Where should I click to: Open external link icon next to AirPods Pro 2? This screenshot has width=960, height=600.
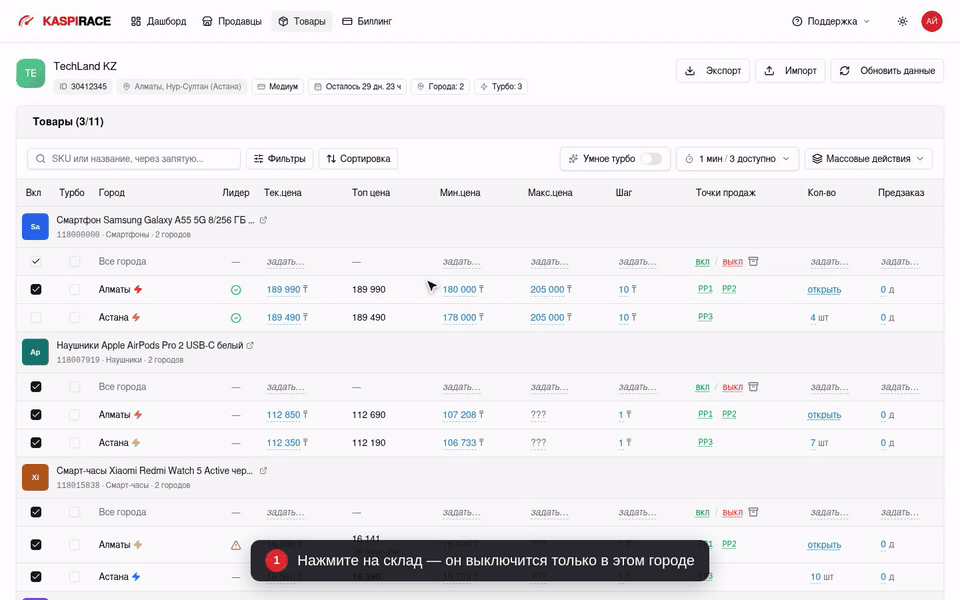pyautogui.click(x=250, y=345)
